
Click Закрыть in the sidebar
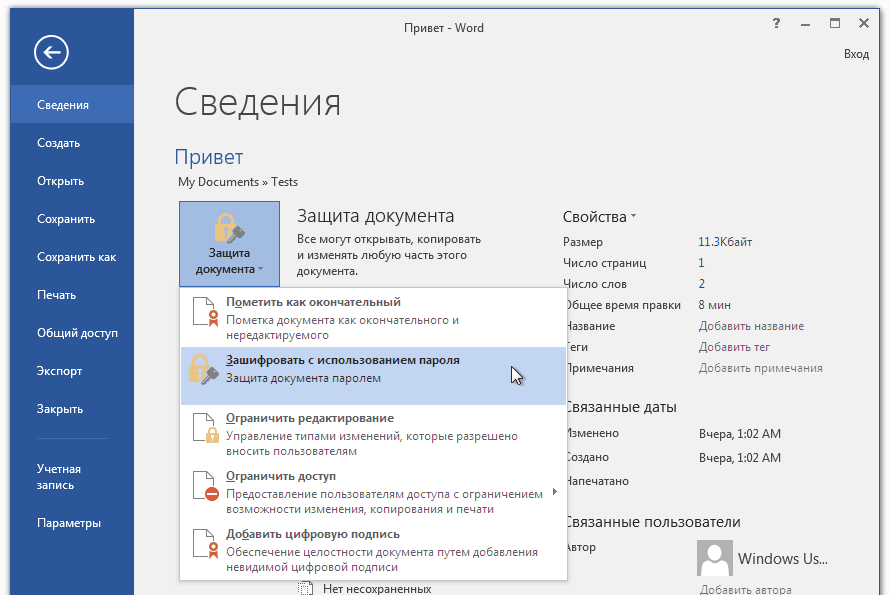coord(72,409)
